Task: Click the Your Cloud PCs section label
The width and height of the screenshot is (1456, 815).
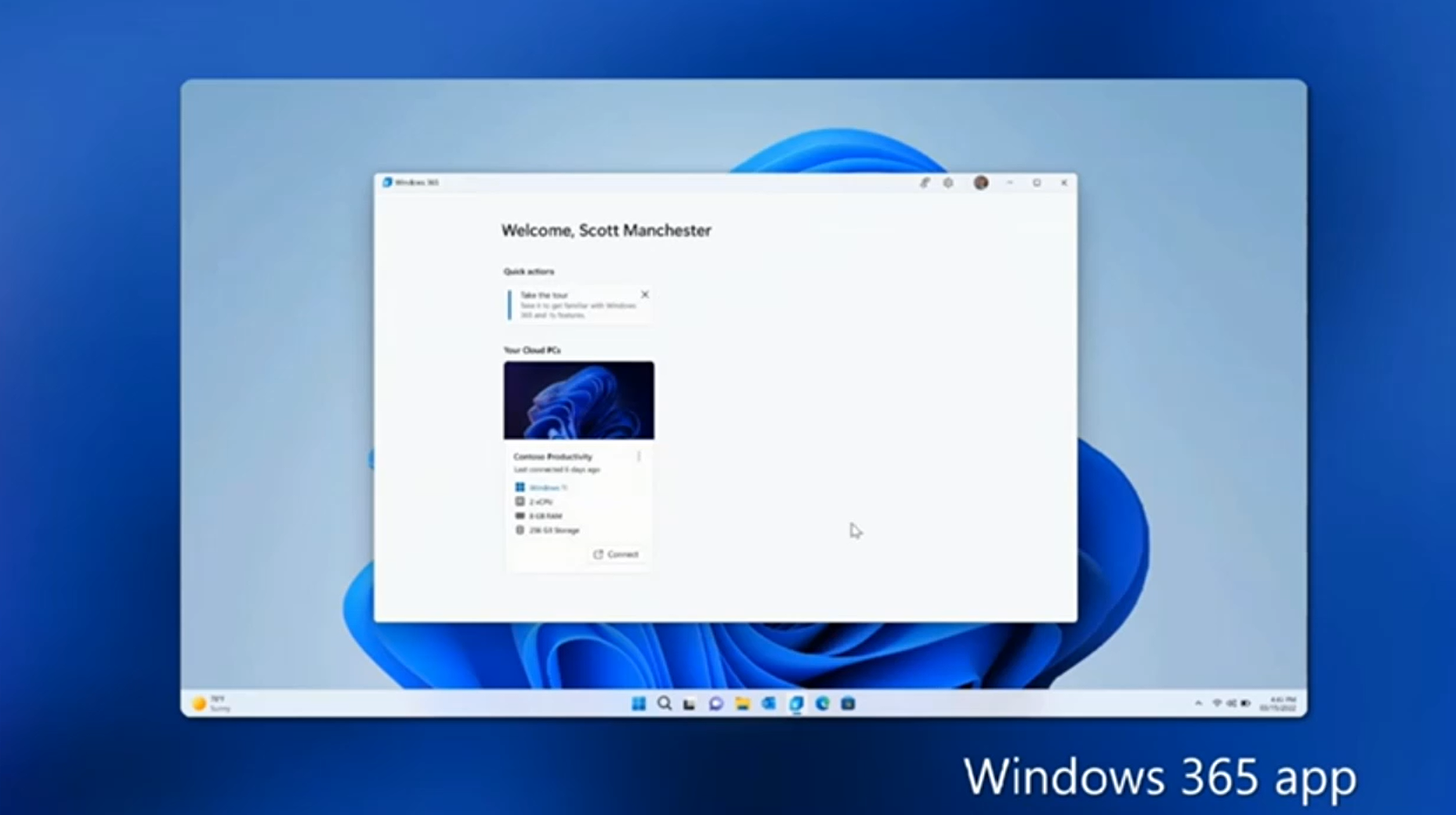Action: click(532, 350)
